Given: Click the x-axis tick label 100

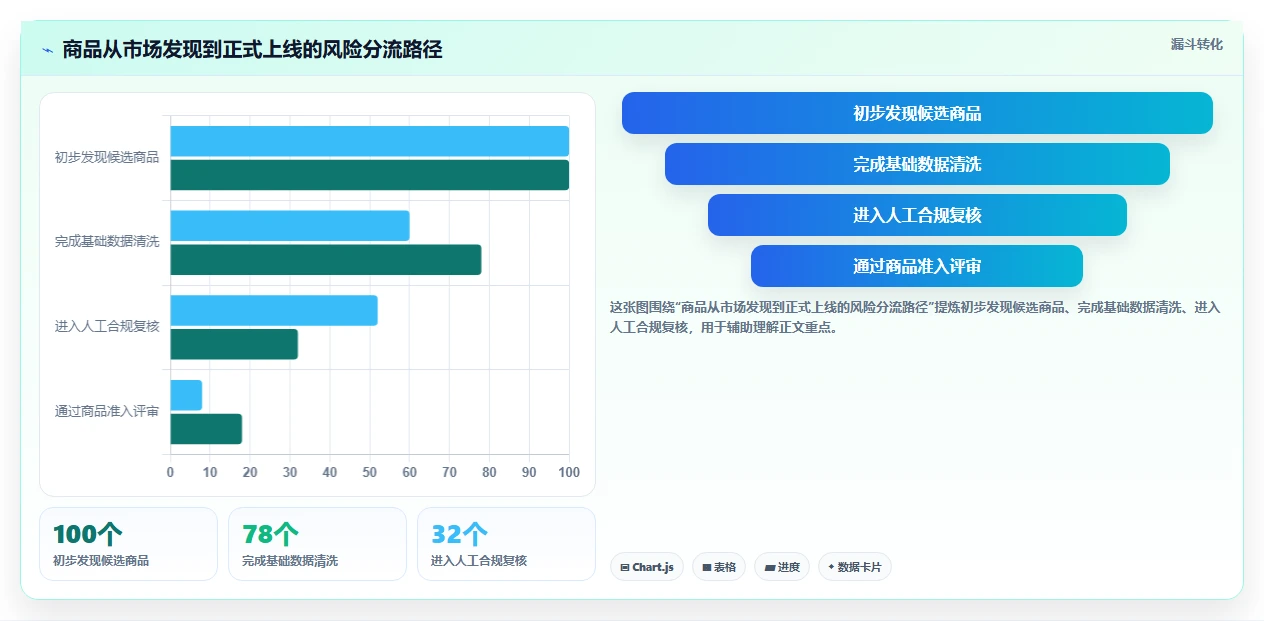Looking at the screenshot, I should (569, 472).
